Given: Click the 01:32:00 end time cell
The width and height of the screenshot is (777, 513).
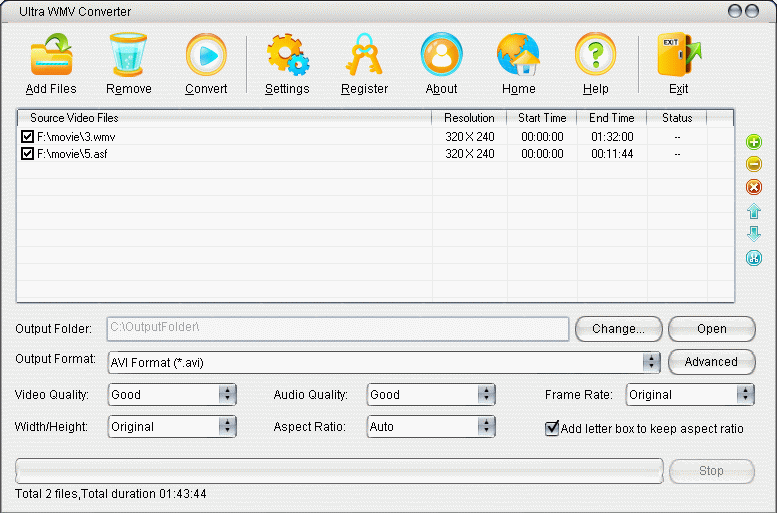Looking at the screenshot, I should (x=612, y=137).
